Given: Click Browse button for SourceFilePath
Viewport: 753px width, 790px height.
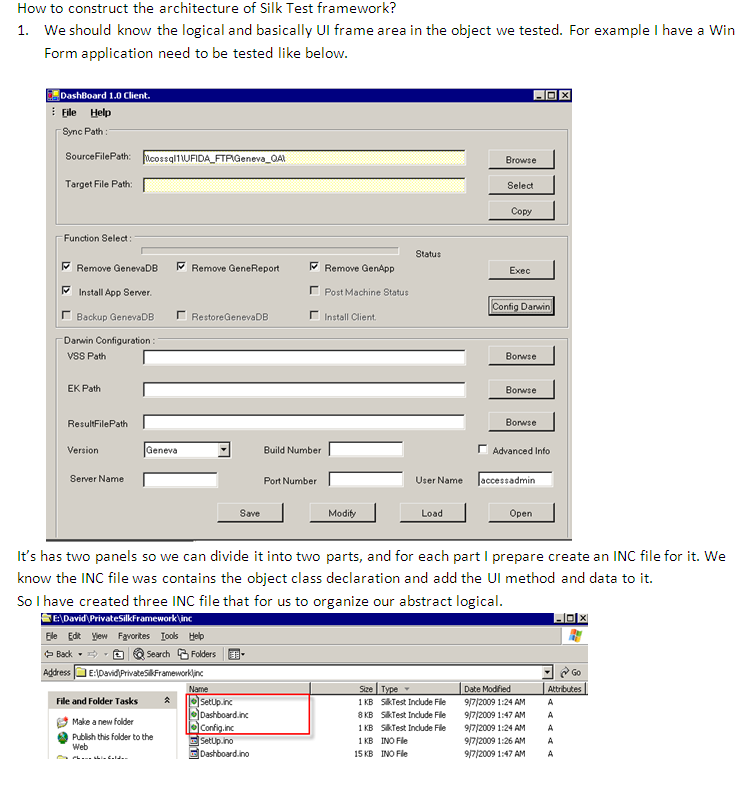Looking at the screenshot, I should (521, 159).
